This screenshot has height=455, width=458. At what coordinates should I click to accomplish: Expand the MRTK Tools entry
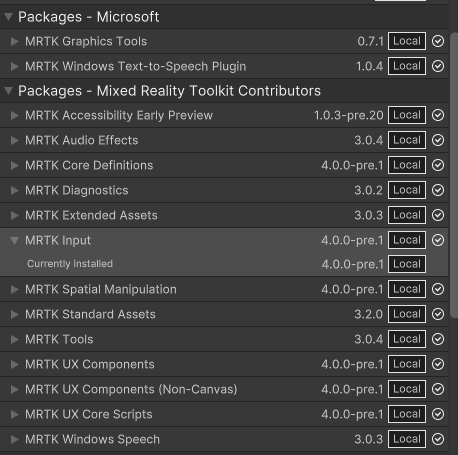point(15,339)
